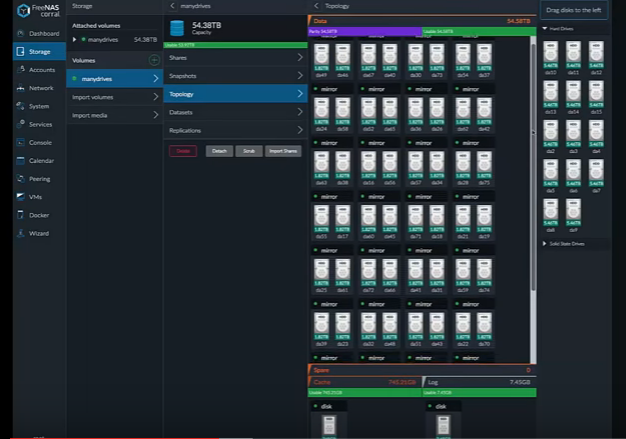Expand the Datasets entry arrow
The width and height of the screenshot is (626, 439).
point(300,112)
